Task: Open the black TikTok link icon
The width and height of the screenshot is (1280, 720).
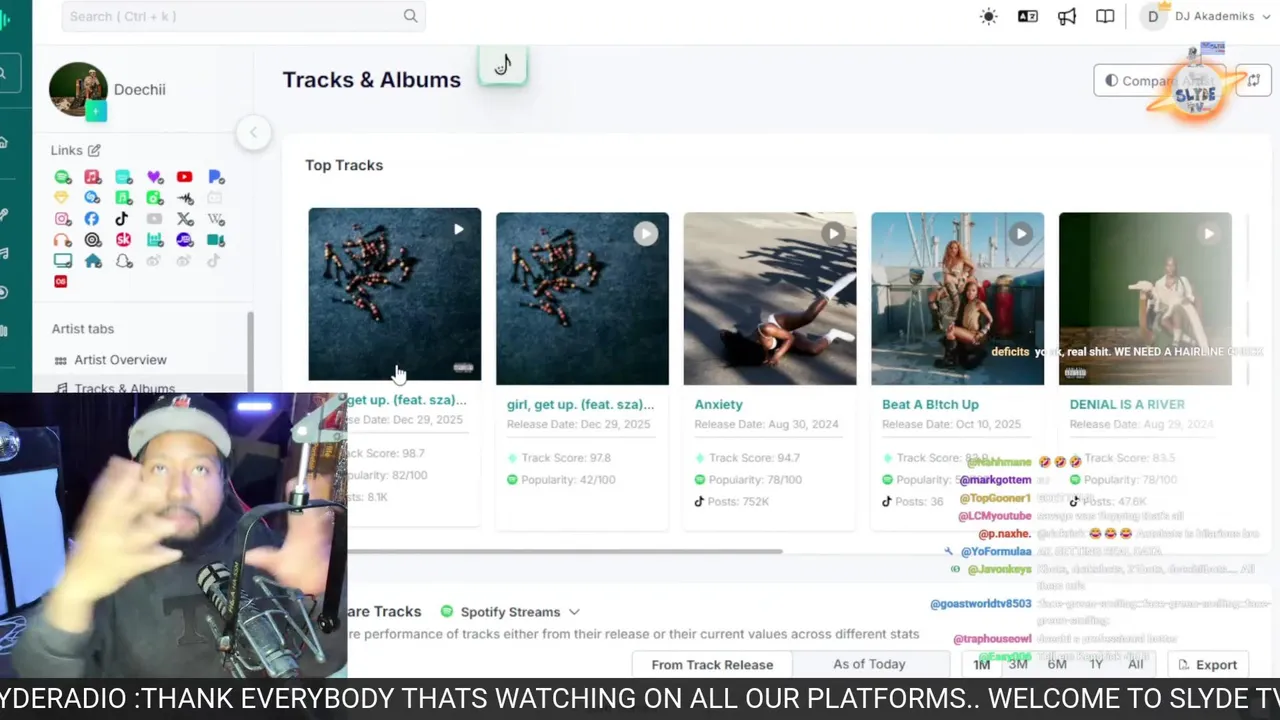Action: click(x=121, y=219)
